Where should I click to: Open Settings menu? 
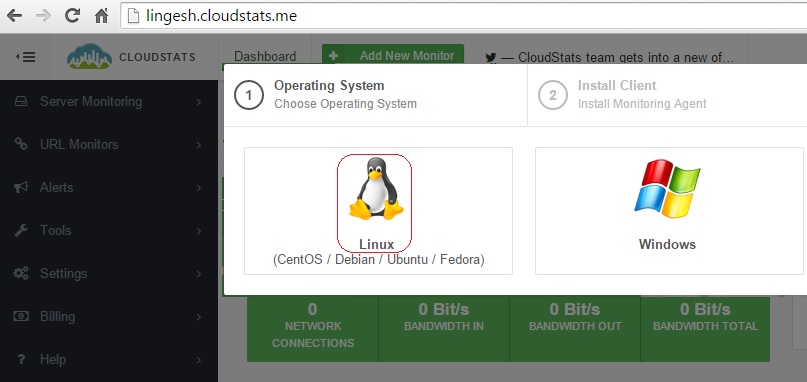point(109,273)
